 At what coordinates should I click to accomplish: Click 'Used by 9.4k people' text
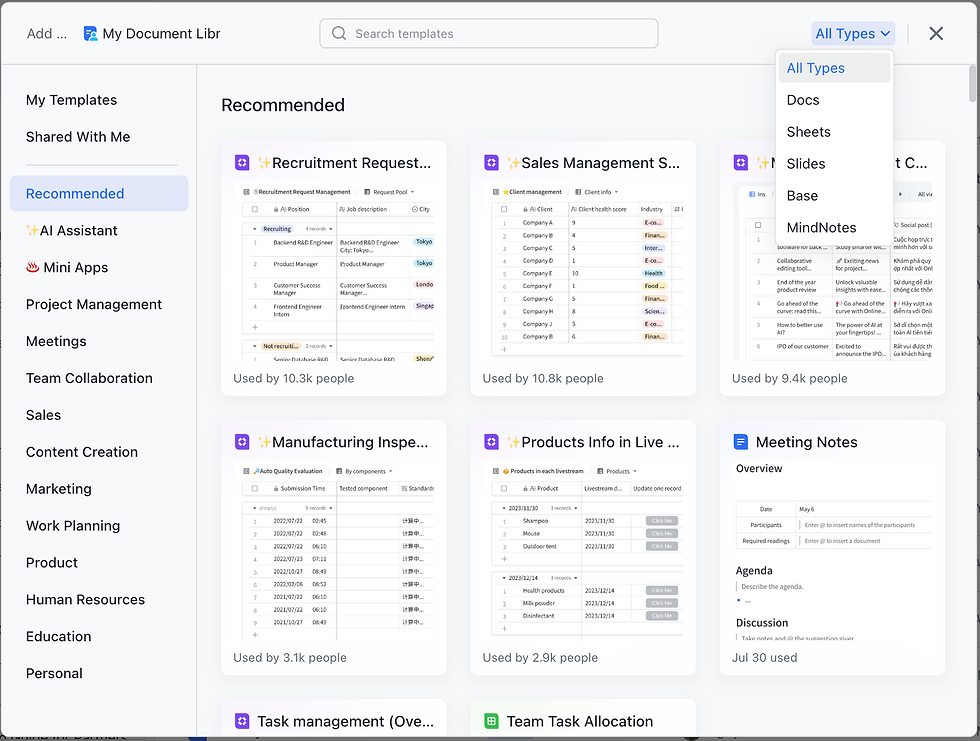(x=789, y=379)
